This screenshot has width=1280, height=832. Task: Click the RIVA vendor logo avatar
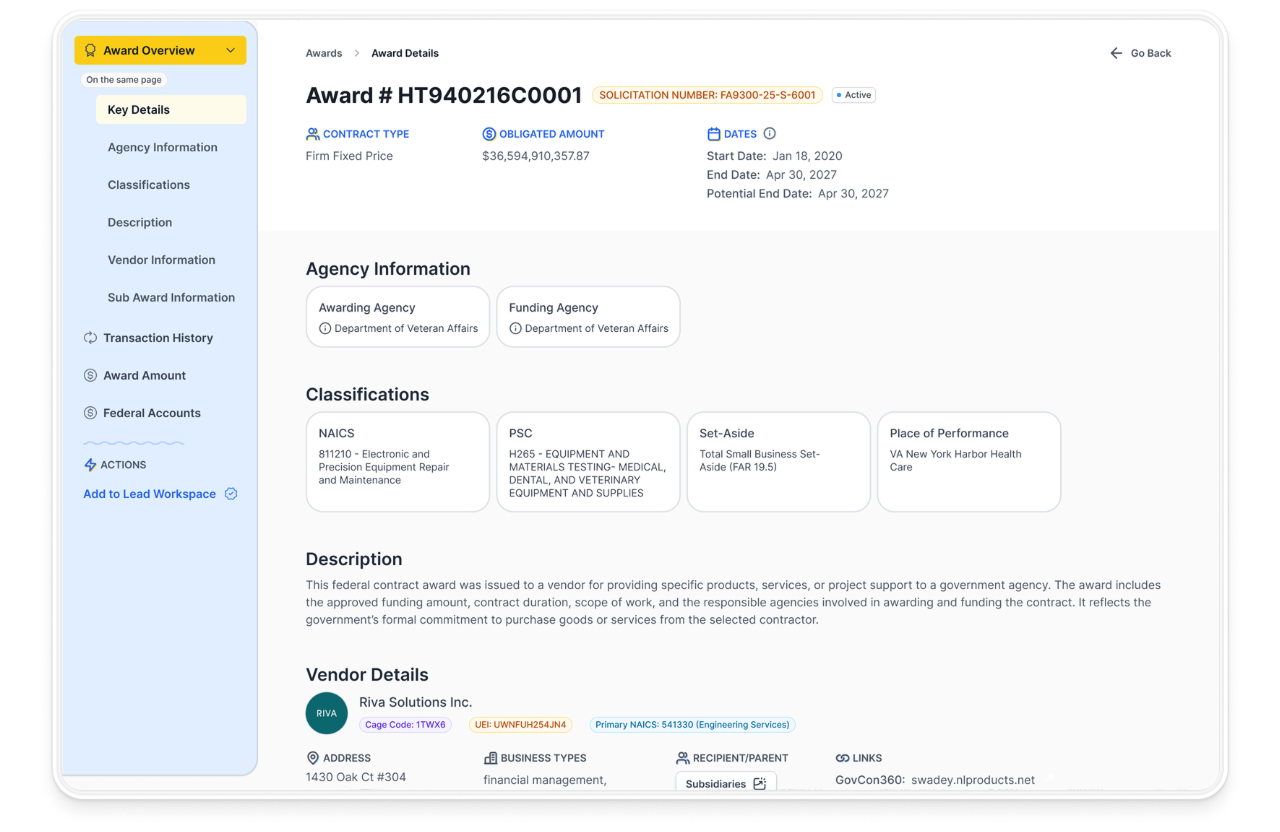click(x=327, y=713)
